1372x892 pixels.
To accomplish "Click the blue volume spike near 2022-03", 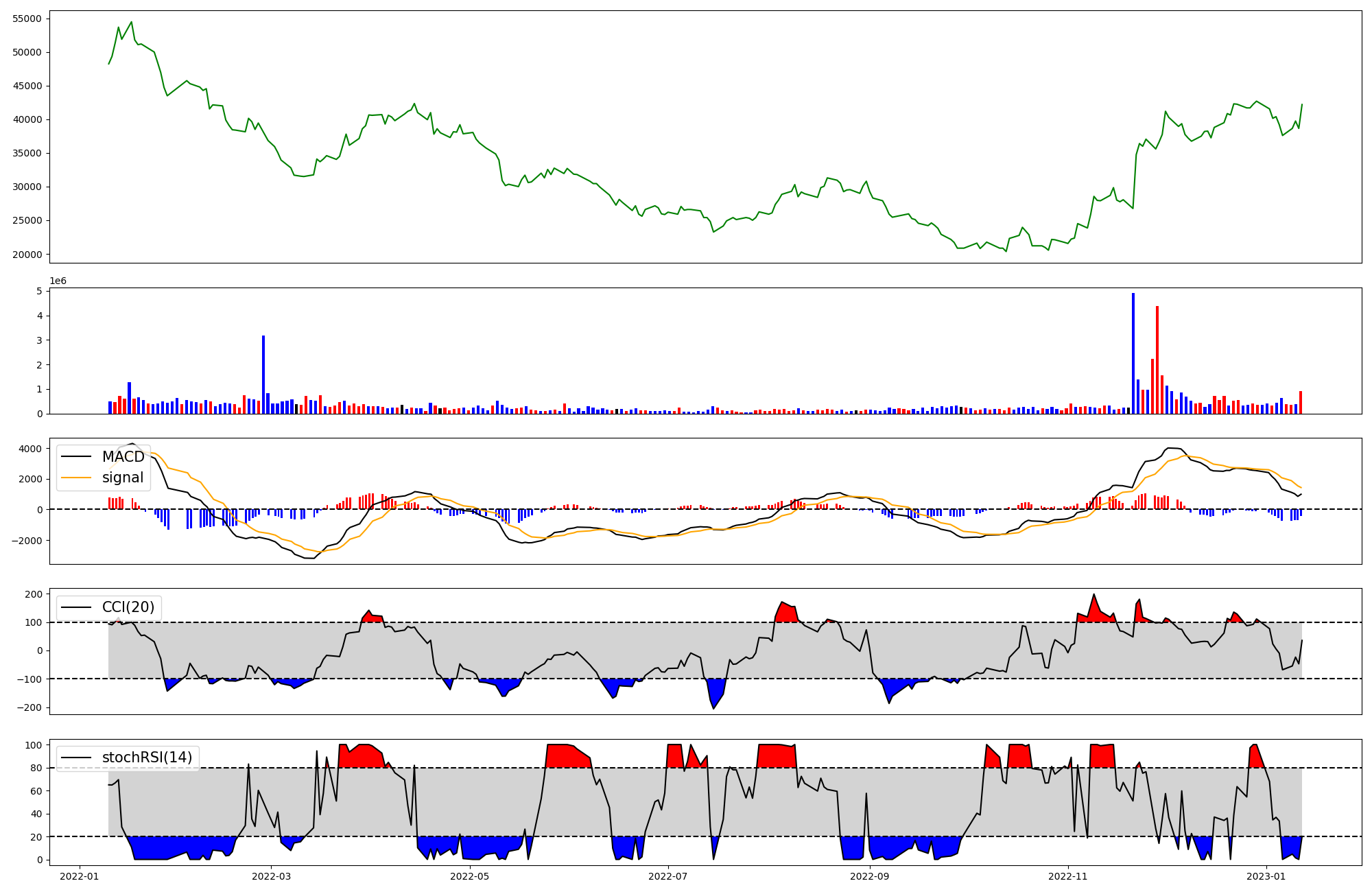I will click(263, 374).
